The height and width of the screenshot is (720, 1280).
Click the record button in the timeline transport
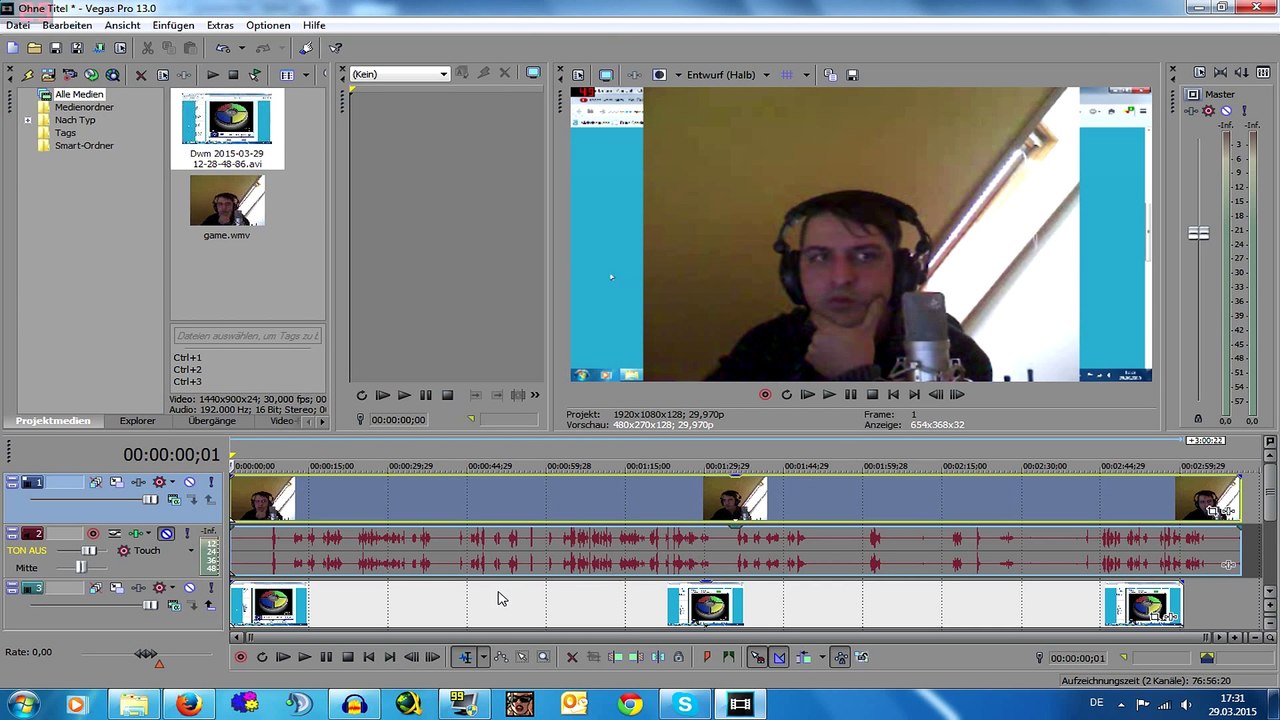[240, 658]
